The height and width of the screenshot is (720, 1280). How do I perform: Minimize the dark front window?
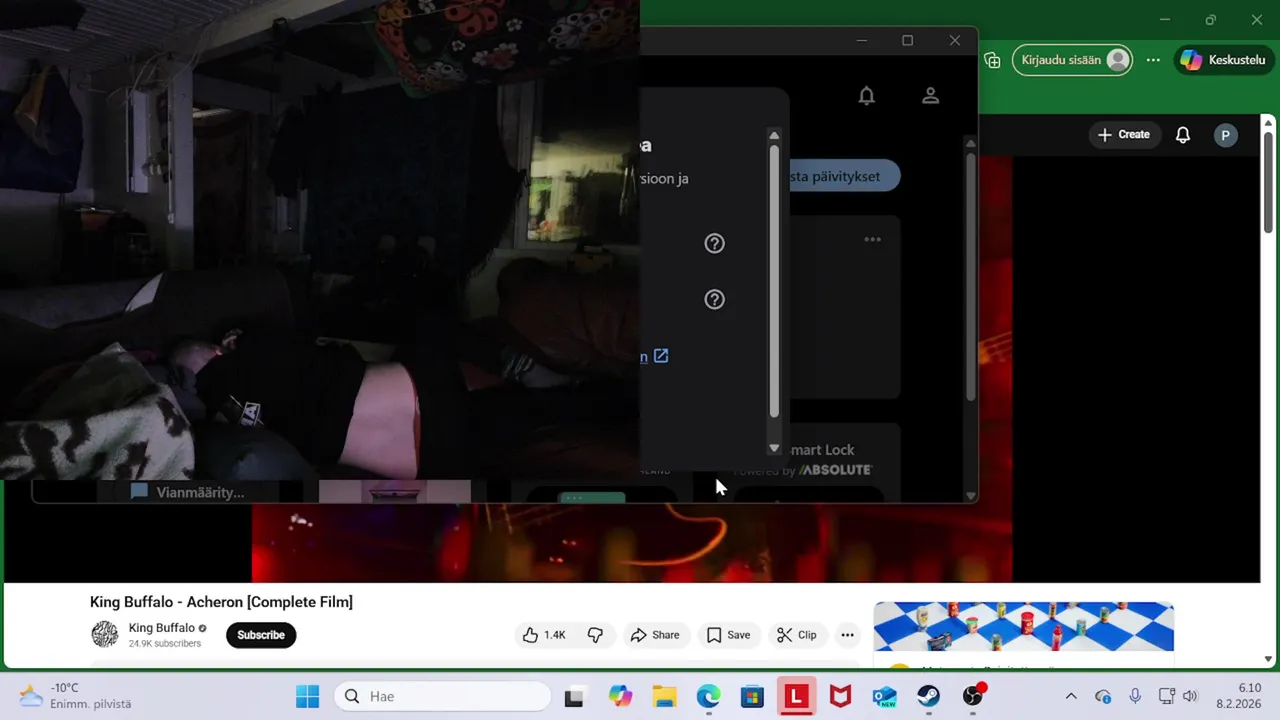coord(862,41)
